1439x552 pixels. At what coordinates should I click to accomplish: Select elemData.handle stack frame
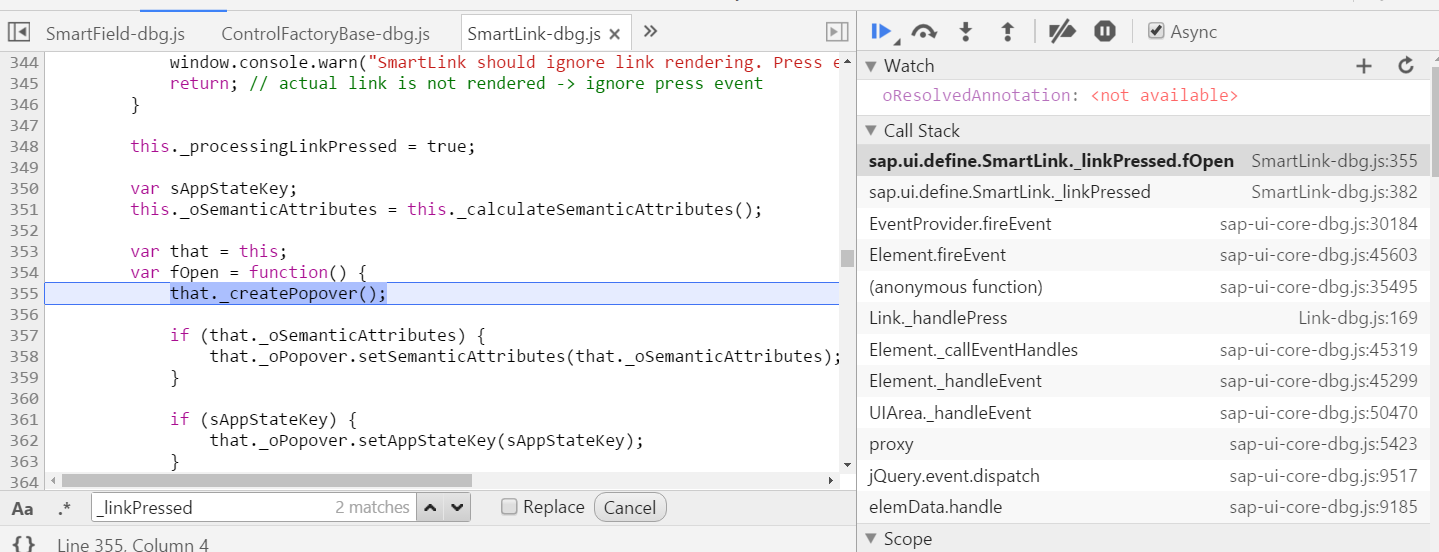[x=1143, y=507]
